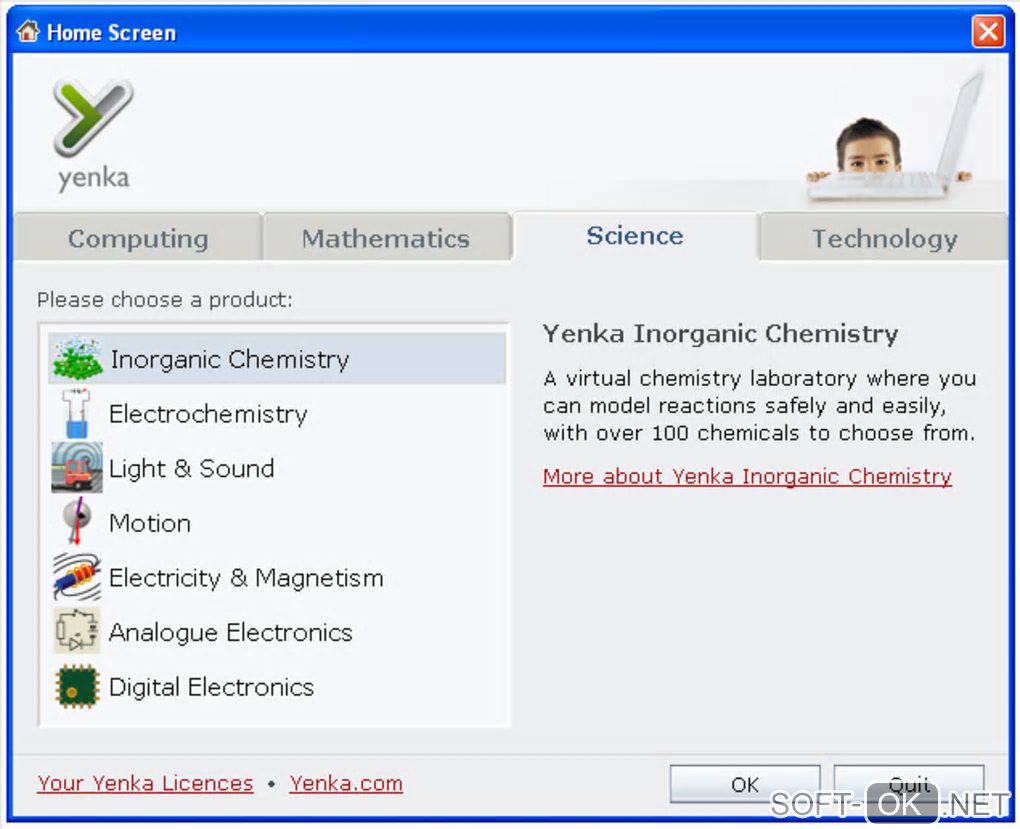Image resolution: width=1020 pixels, height=829 pixels.
Task: Click the Quit button
Action: (x=909, y=784)
